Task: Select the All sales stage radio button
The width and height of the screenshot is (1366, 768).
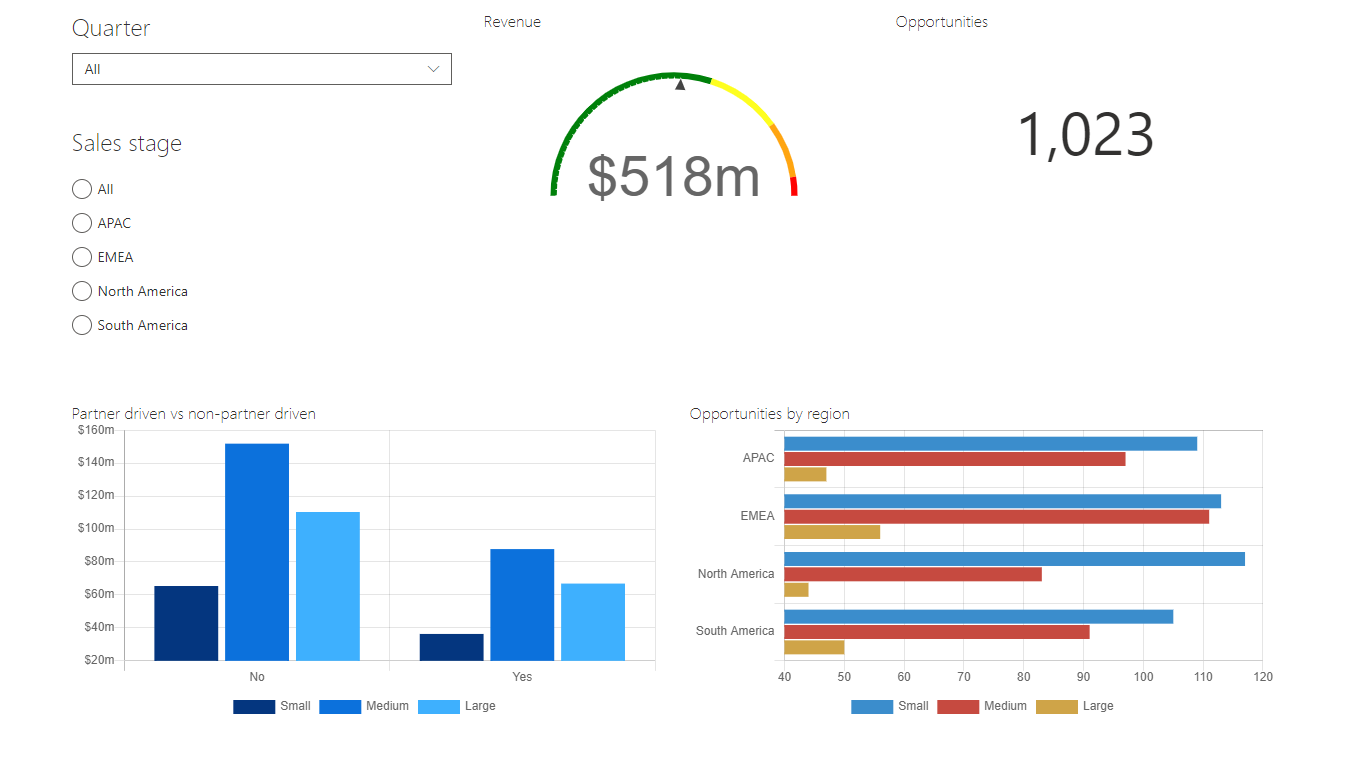Action: (x=82, y=189)
